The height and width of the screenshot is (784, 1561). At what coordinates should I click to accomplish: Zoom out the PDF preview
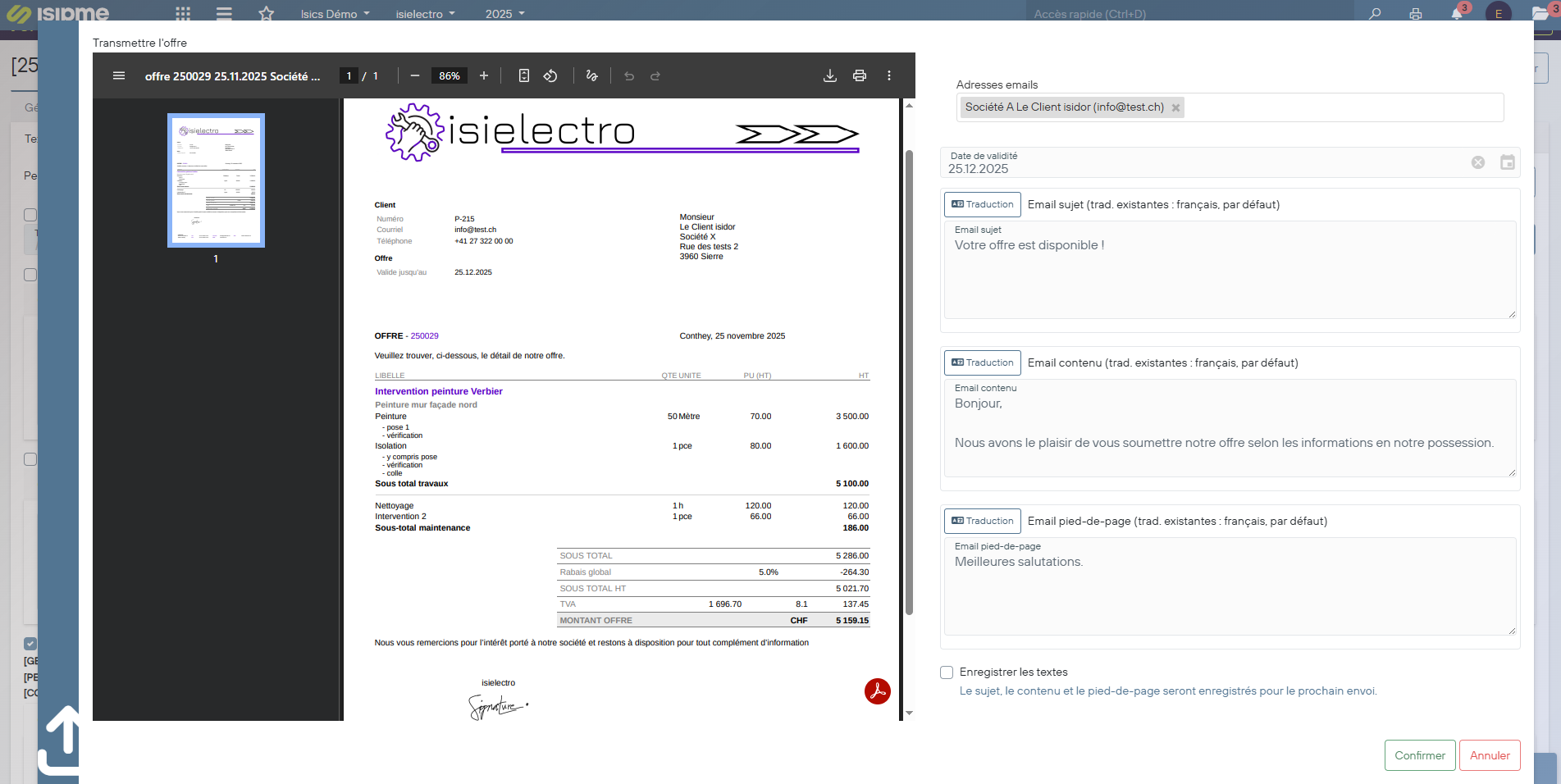point(415,75)
